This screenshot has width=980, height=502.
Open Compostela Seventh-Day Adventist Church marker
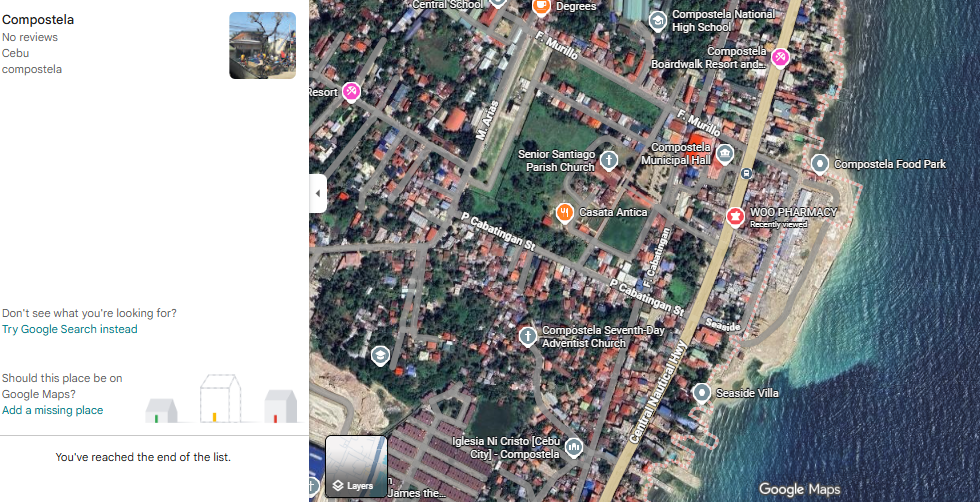[x=527, y=336]
